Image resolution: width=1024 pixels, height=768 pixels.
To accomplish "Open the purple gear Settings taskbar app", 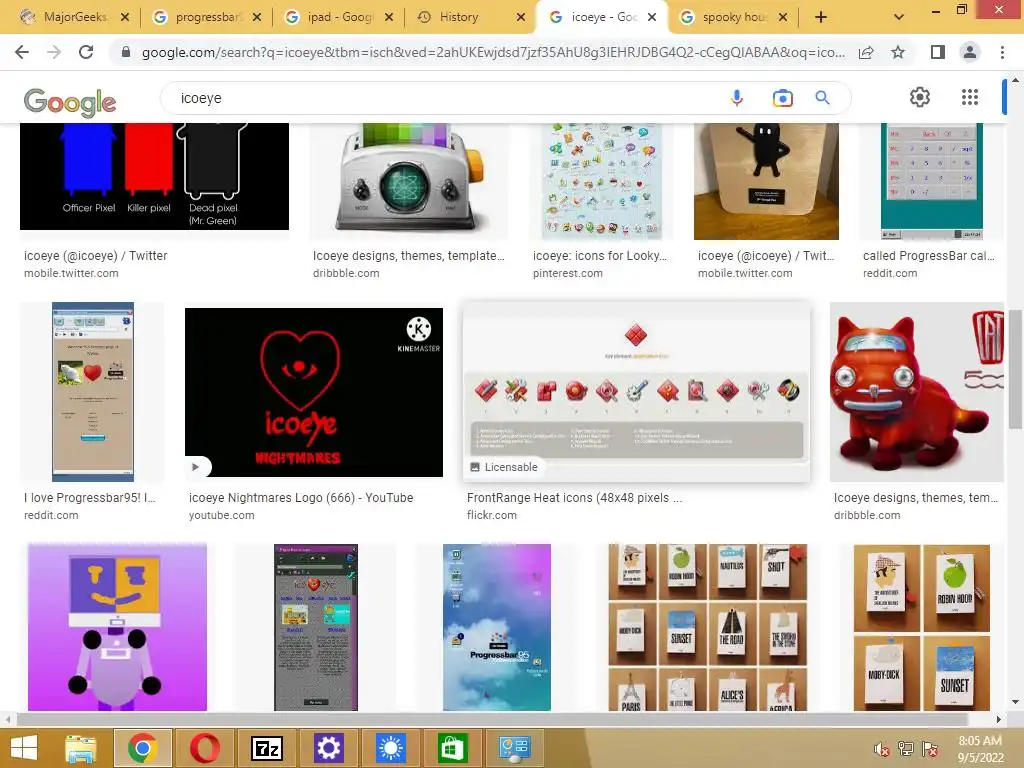I will pos(328,748).
